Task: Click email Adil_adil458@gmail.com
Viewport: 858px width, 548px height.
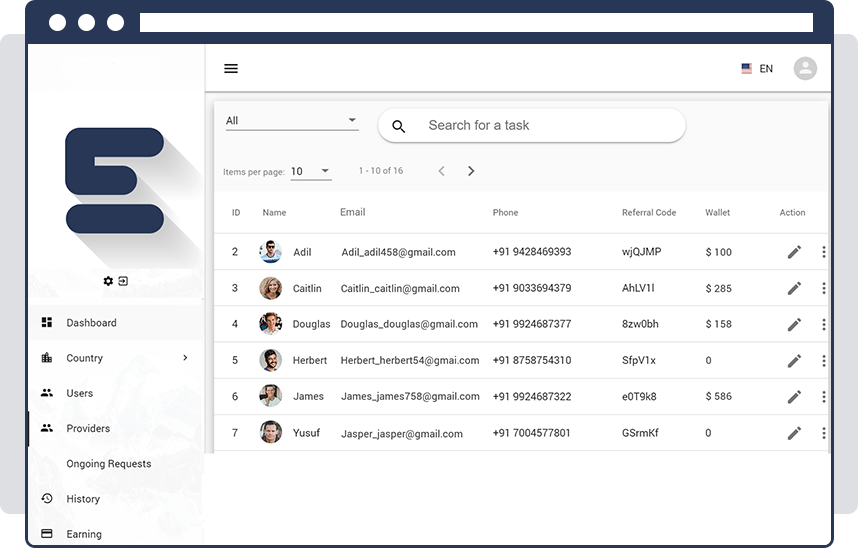Action: pos(398,252)
